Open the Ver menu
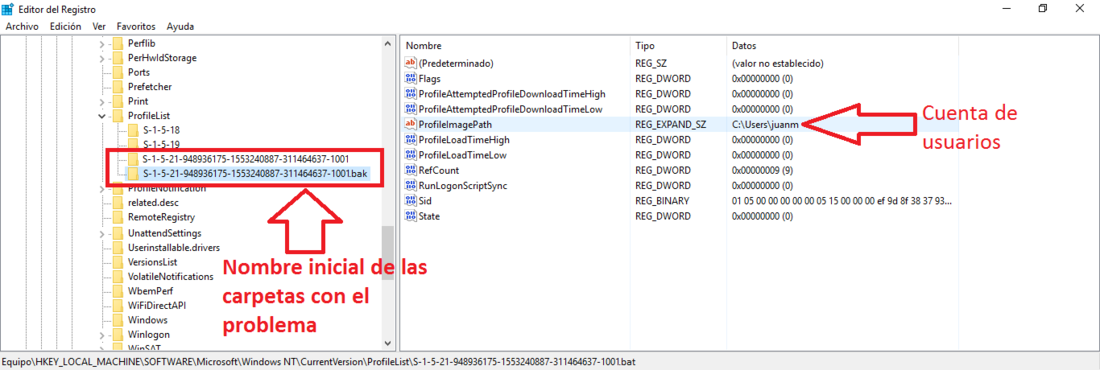This screenshot has height=370, width=1100. click(x=99, y=26)
